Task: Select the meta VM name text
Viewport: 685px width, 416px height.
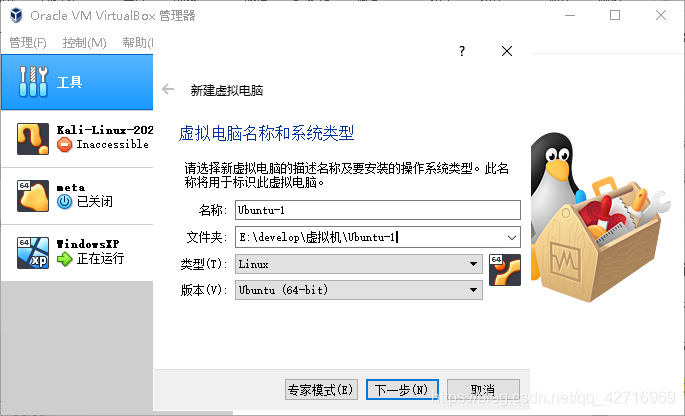Action: tap(71, 187)
